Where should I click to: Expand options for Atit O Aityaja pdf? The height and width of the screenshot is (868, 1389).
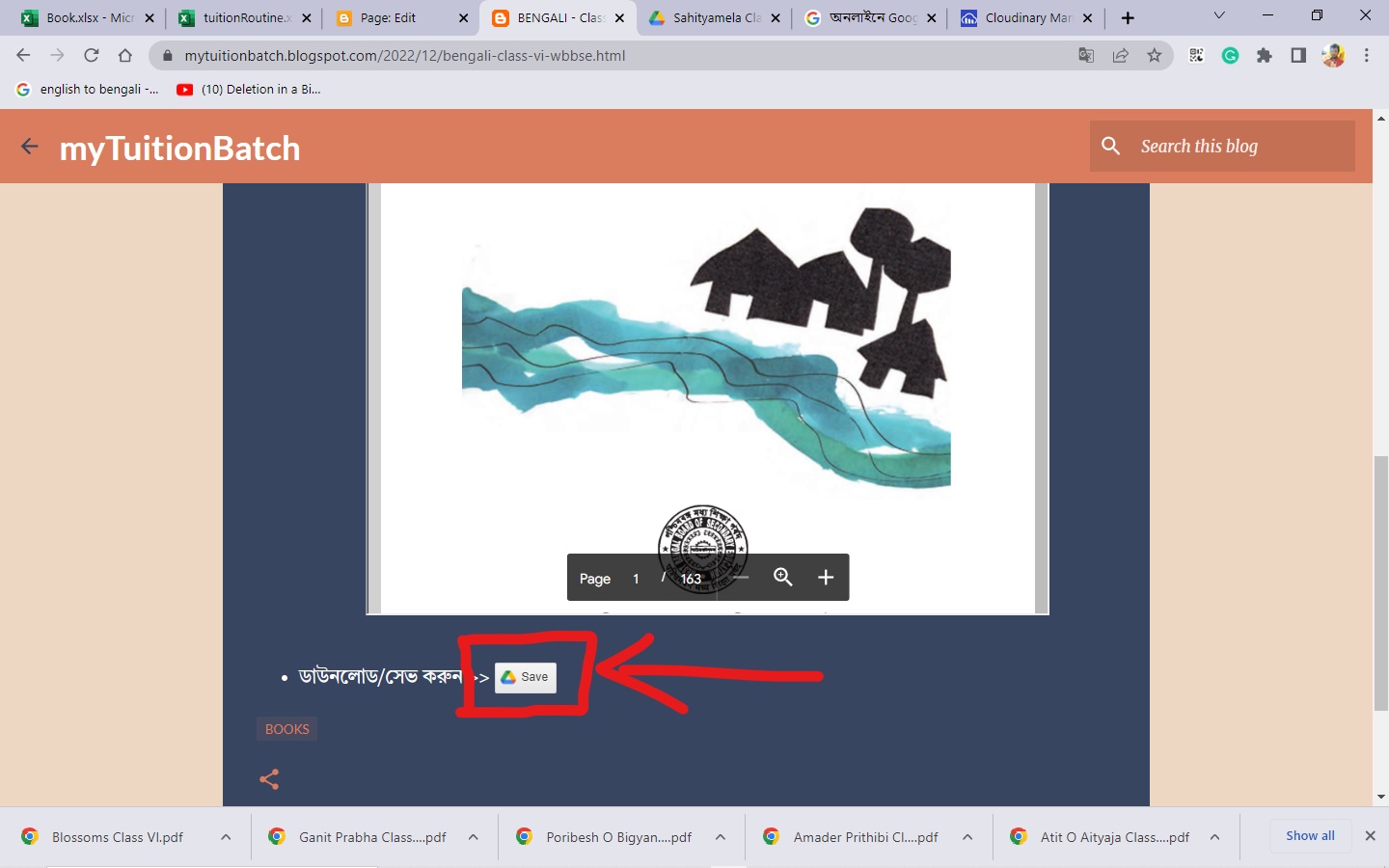(1215, 837)
